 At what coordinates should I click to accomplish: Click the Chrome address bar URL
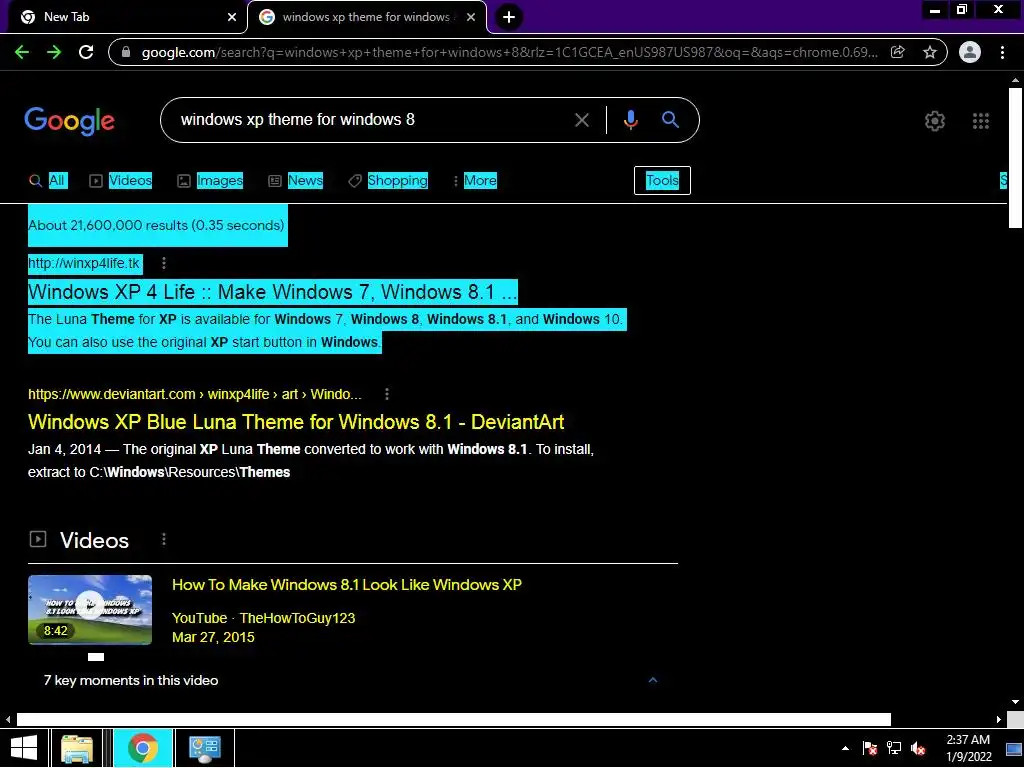coord(509,52)
